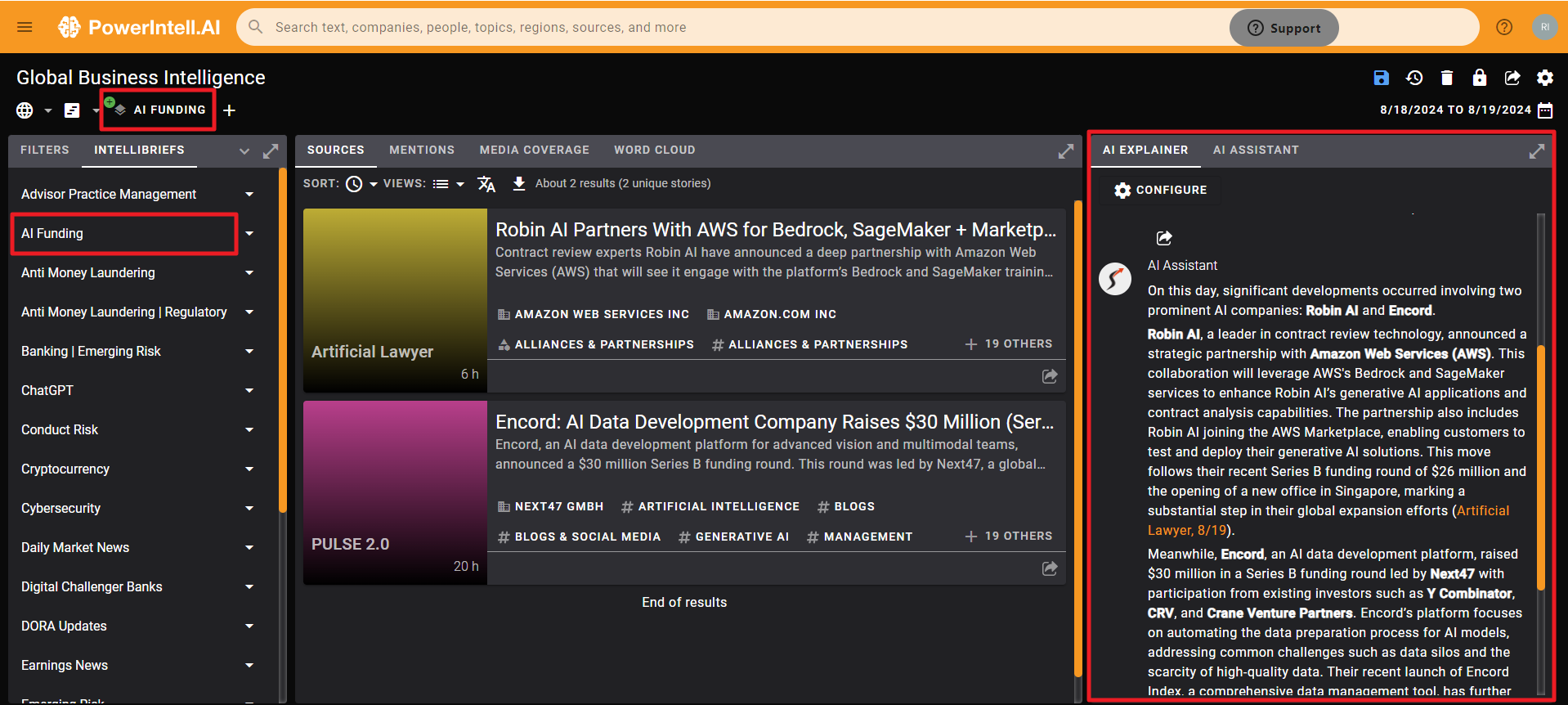Share dashboard with top-right share icon
This screenshot has height=705, width=1568.
1512,78
